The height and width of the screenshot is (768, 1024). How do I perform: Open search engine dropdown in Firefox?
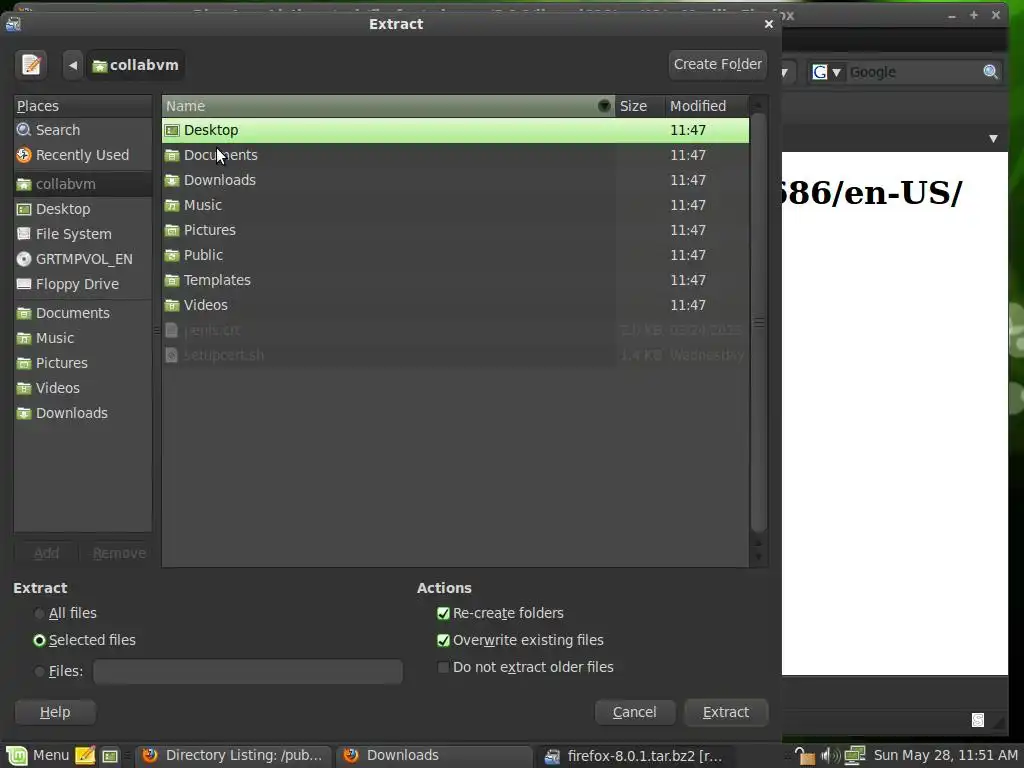(827, 72)
